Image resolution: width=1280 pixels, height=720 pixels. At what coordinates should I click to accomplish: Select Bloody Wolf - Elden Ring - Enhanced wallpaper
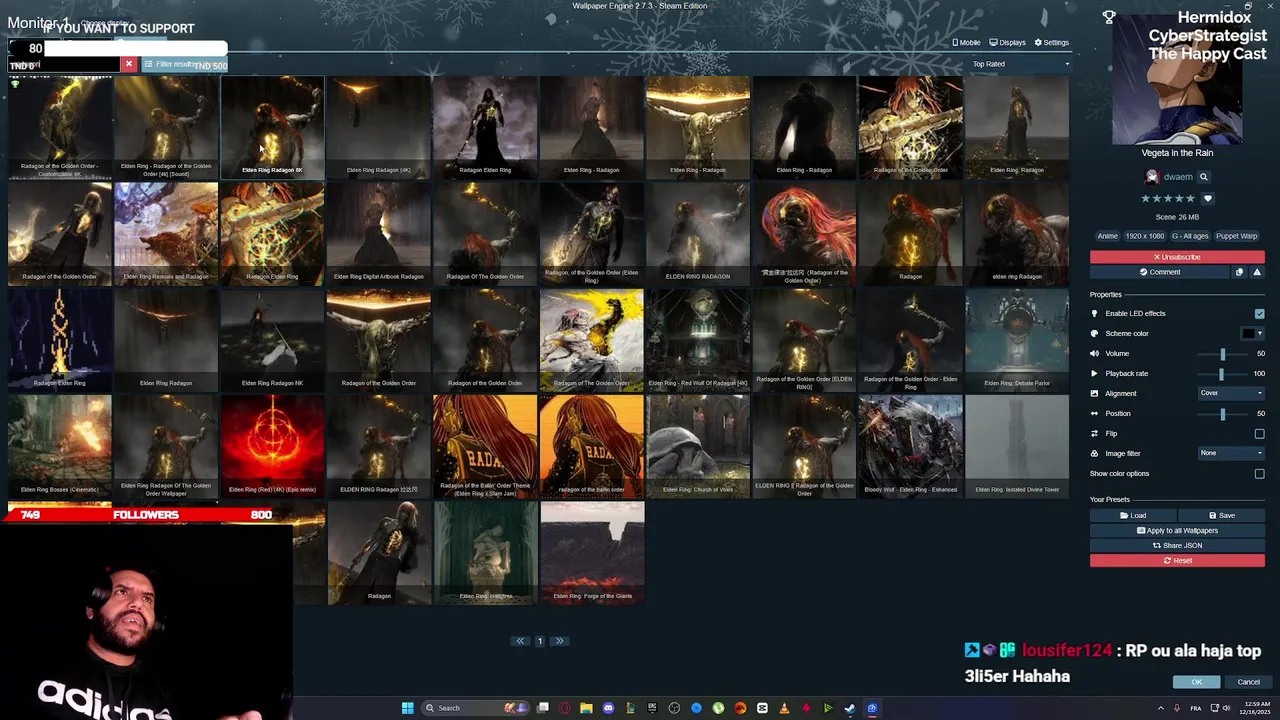pos(910,446)
